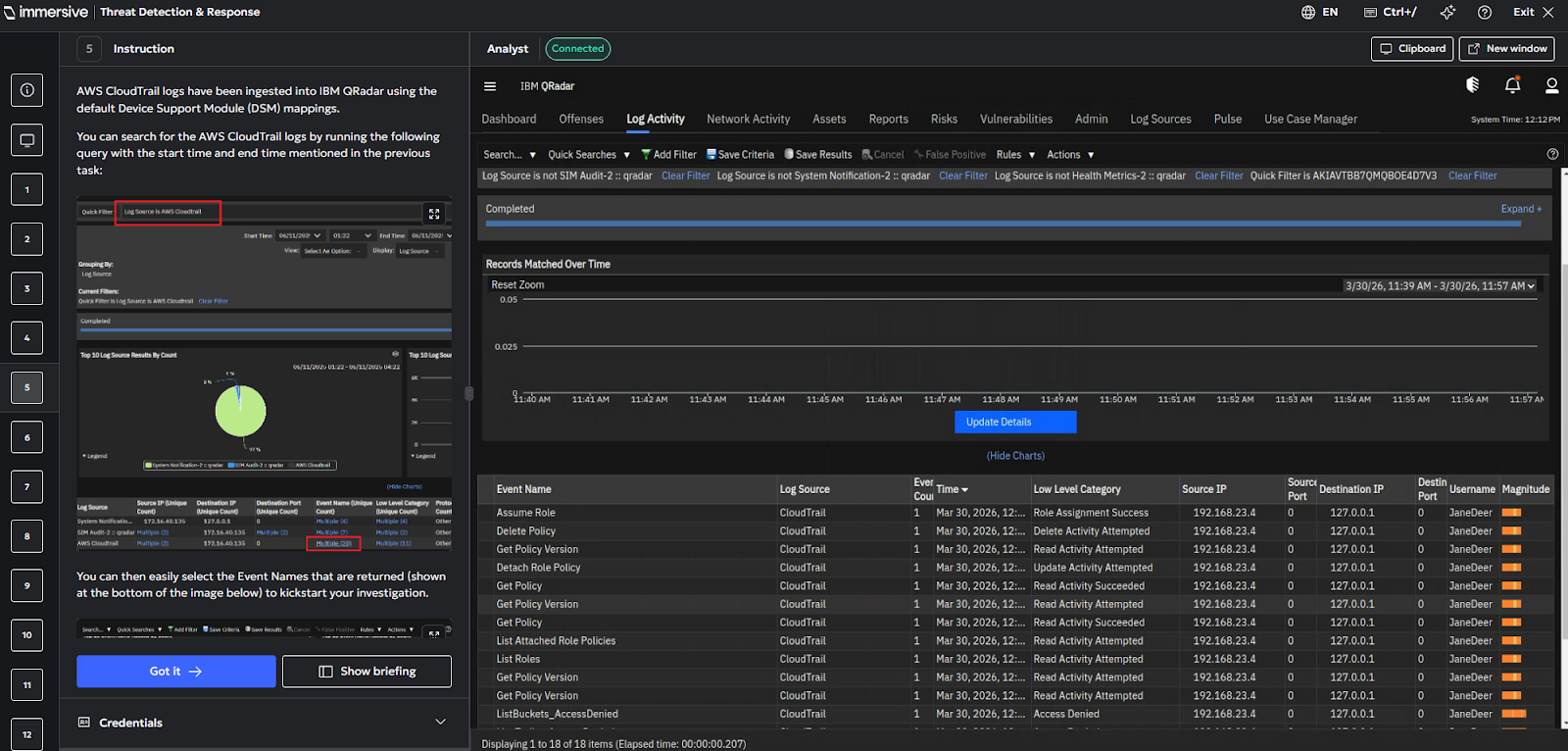Click the Save Results toolbar item
The width and height of the screenshot is (1568, 751).
tap(818, 155)
